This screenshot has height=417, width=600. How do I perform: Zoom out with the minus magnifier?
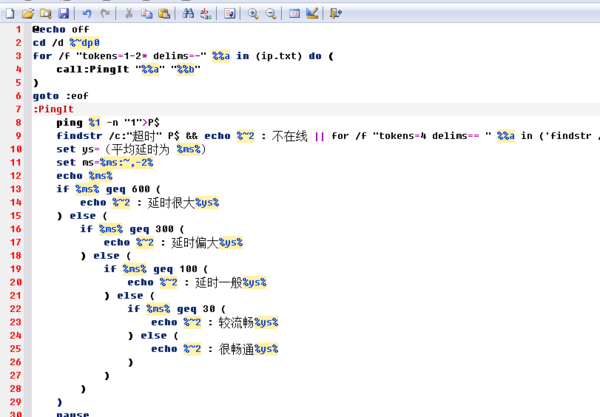[270, 14]
